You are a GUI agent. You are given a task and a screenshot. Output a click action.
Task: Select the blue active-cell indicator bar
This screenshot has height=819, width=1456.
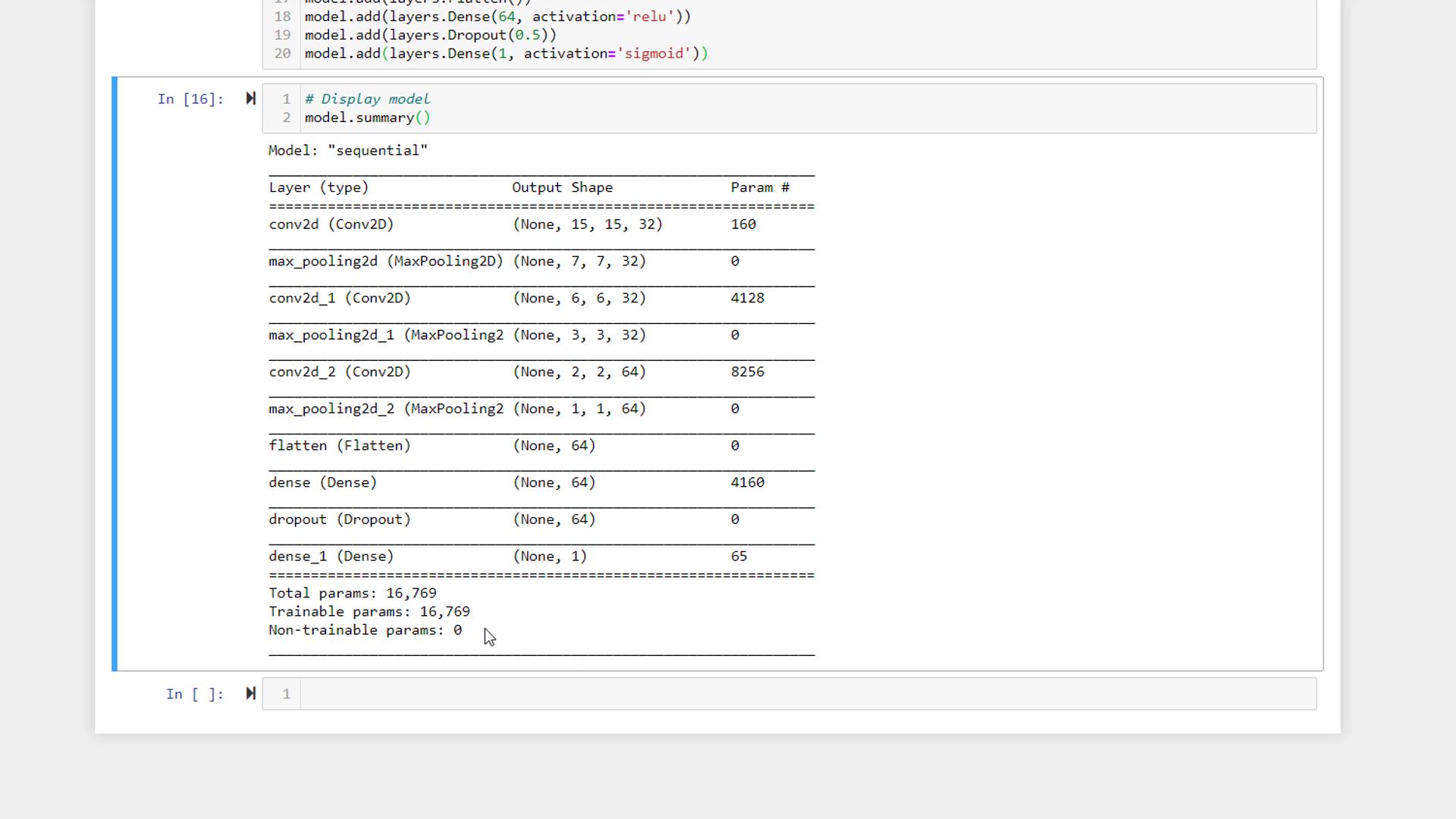pyautogui.click(x=114, y=372)
